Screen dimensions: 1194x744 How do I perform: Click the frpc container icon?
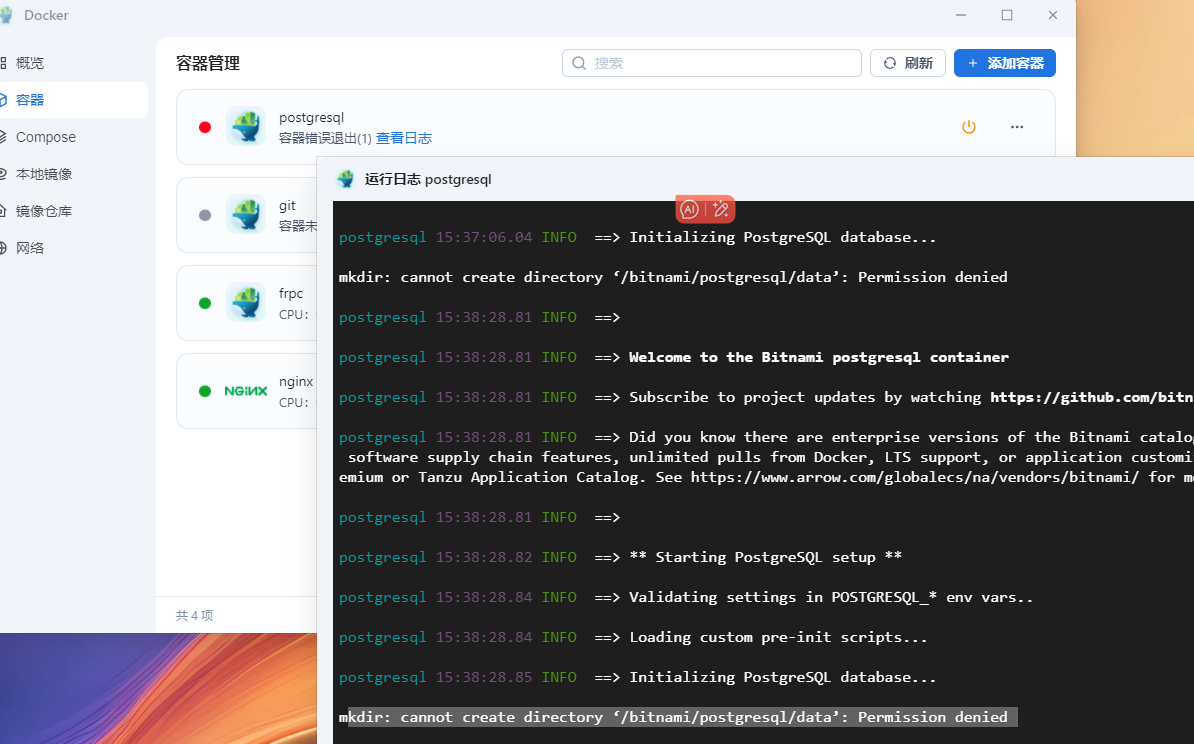246,303
